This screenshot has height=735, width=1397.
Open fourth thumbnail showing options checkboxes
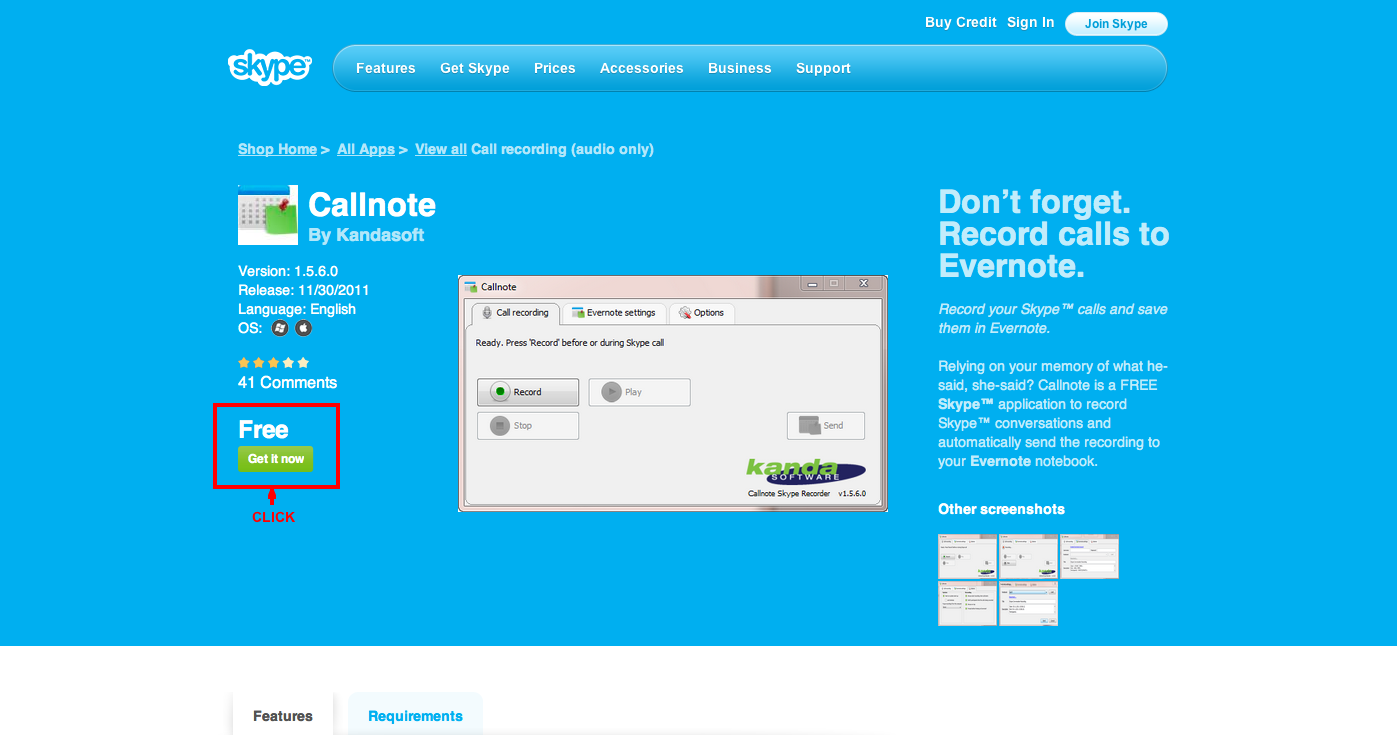coord(968,604)
